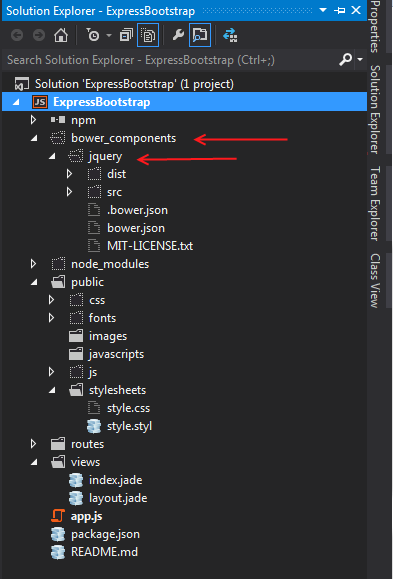This screenshot has width=393, height=579.
Task: Toggle the auto hide pin icon
Action: 339,10
